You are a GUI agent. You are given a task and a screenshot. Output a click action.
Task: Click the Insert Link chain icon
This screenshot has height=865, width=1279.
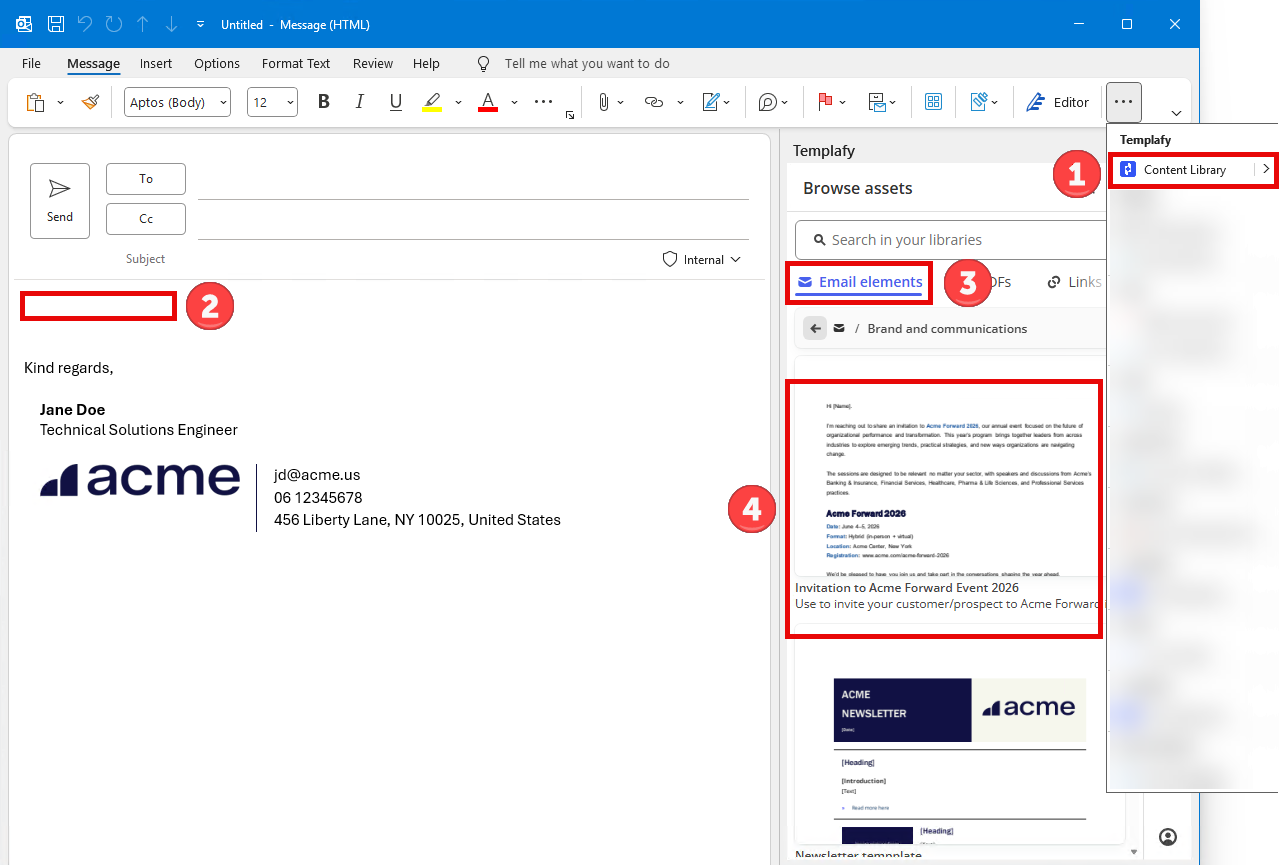(654, 102)
